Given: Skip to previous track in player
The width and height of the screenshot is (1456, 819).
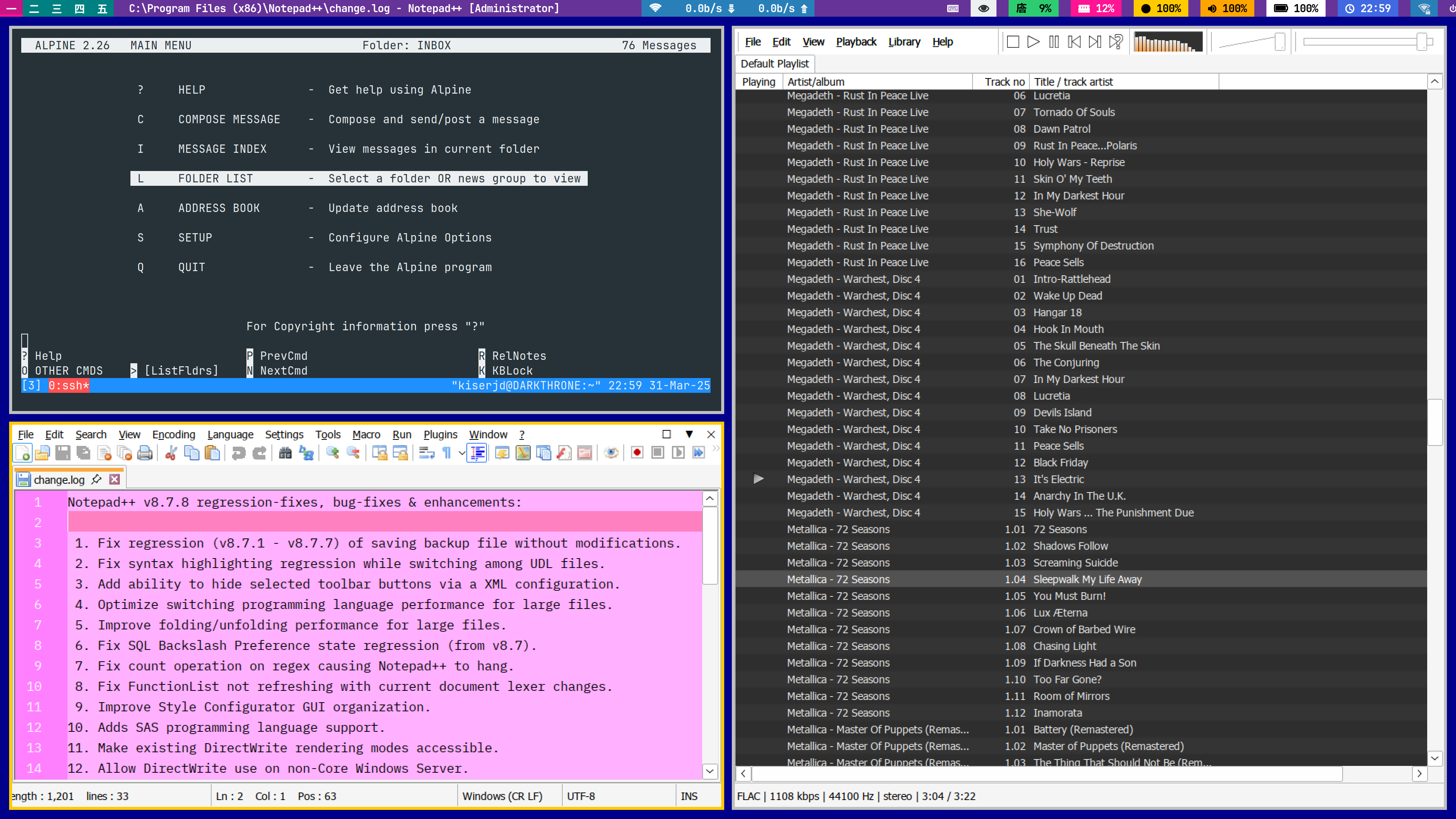Looking at the screenshot, I should click(1074, 42).
